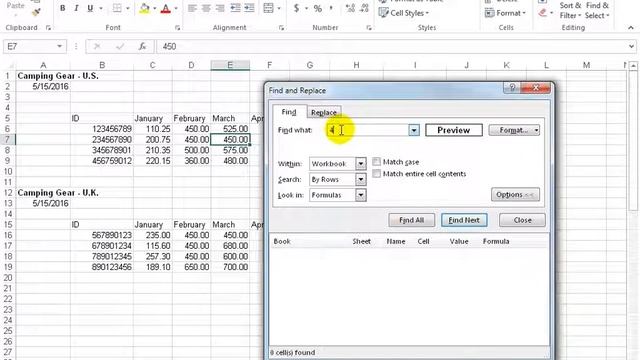Open the Within dropdown showing Workbook
Screen dimensions: 640x360
pyautogui.click(x=360, y=164)
